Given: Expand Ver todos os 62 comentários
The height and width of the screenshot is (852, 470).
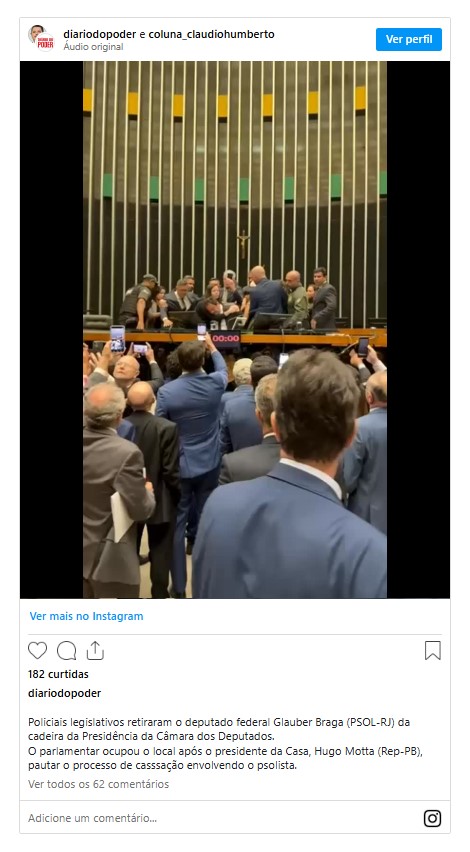Looking at the screenshot, I should coord(98,784).
